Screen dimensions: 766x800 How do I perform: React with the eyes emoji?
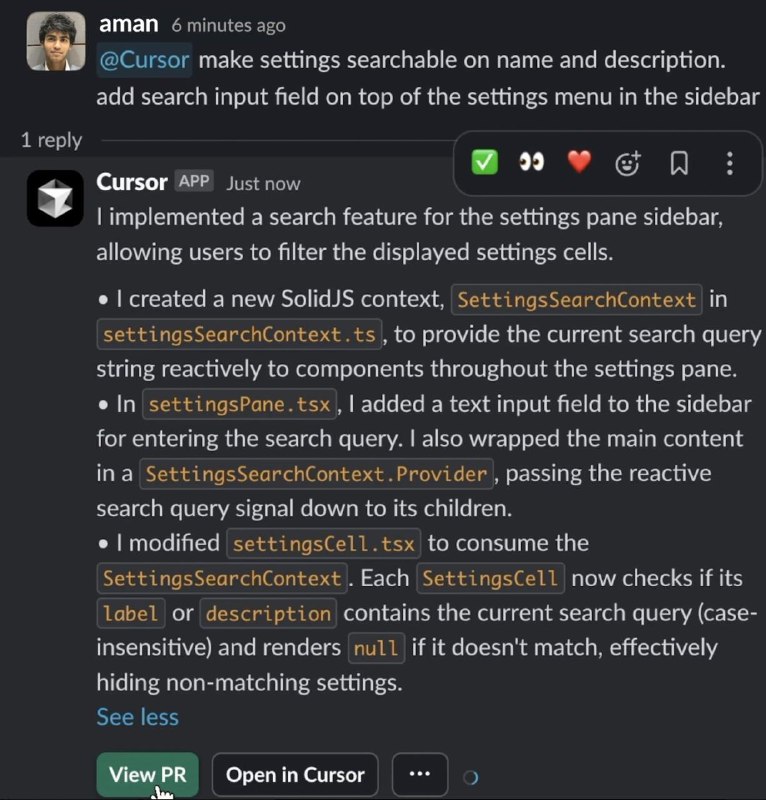coord(531,163)
